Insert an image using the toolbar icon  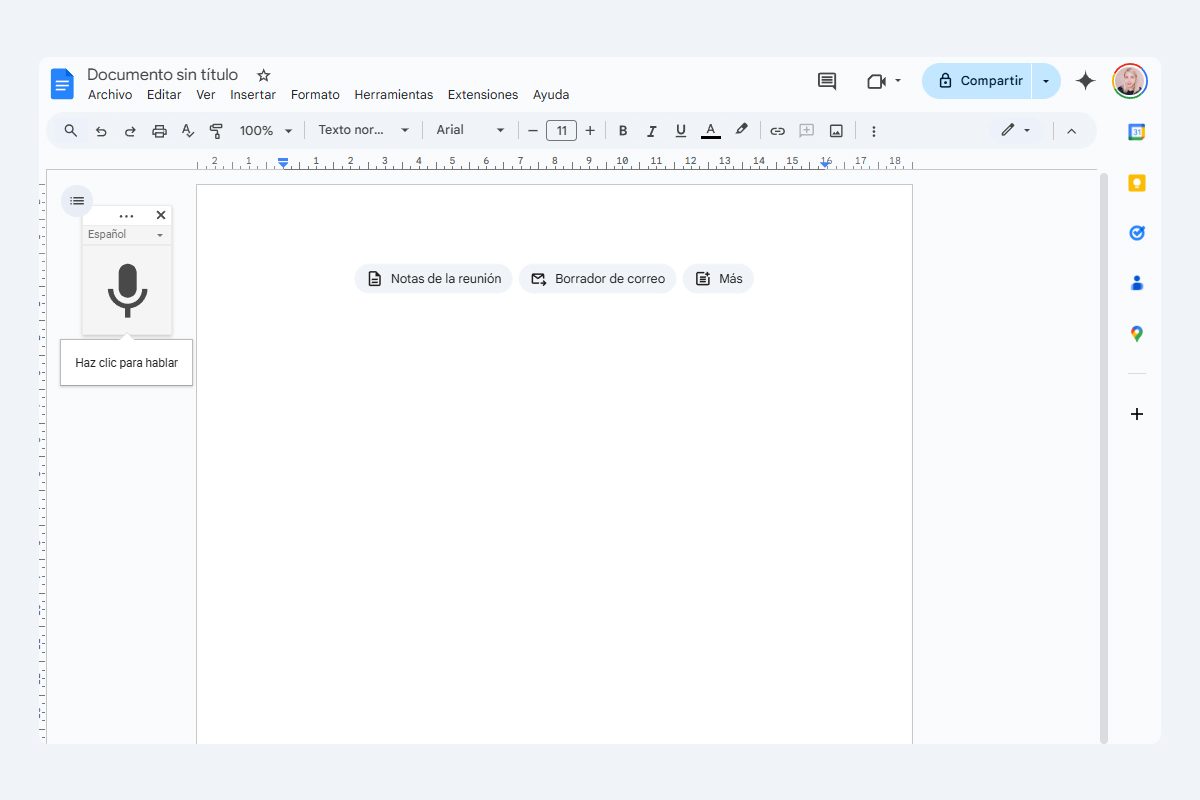pos(835,130)
